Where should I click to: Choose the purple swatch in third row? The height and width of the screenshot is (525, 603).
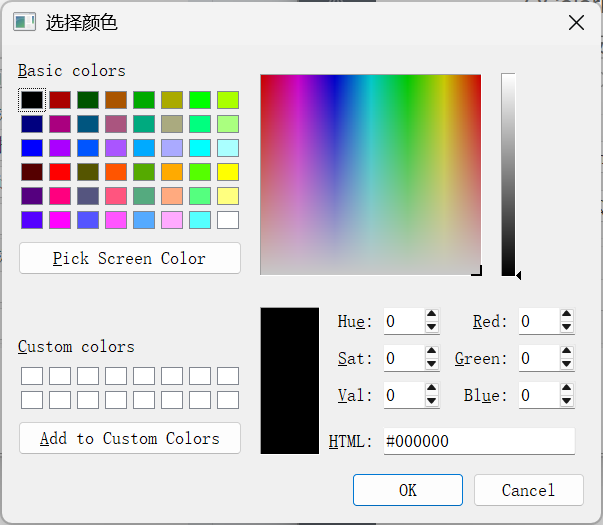[60, 148]
